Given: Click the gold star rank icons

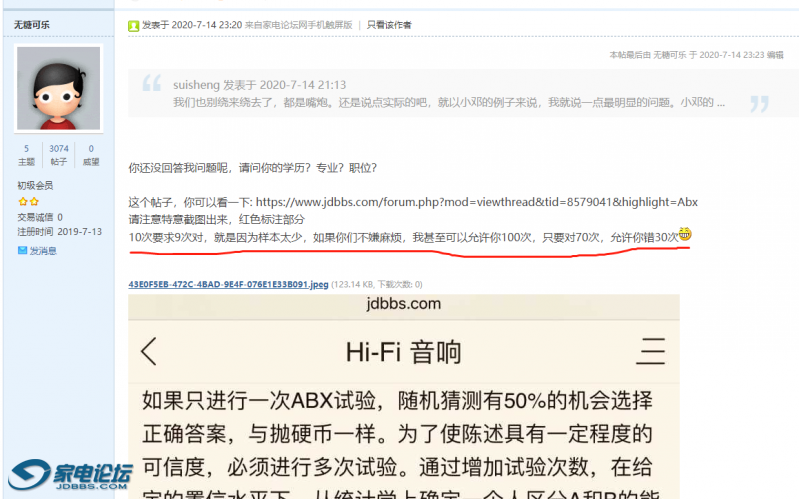Looking at the screenshot, I should point(28,201).
